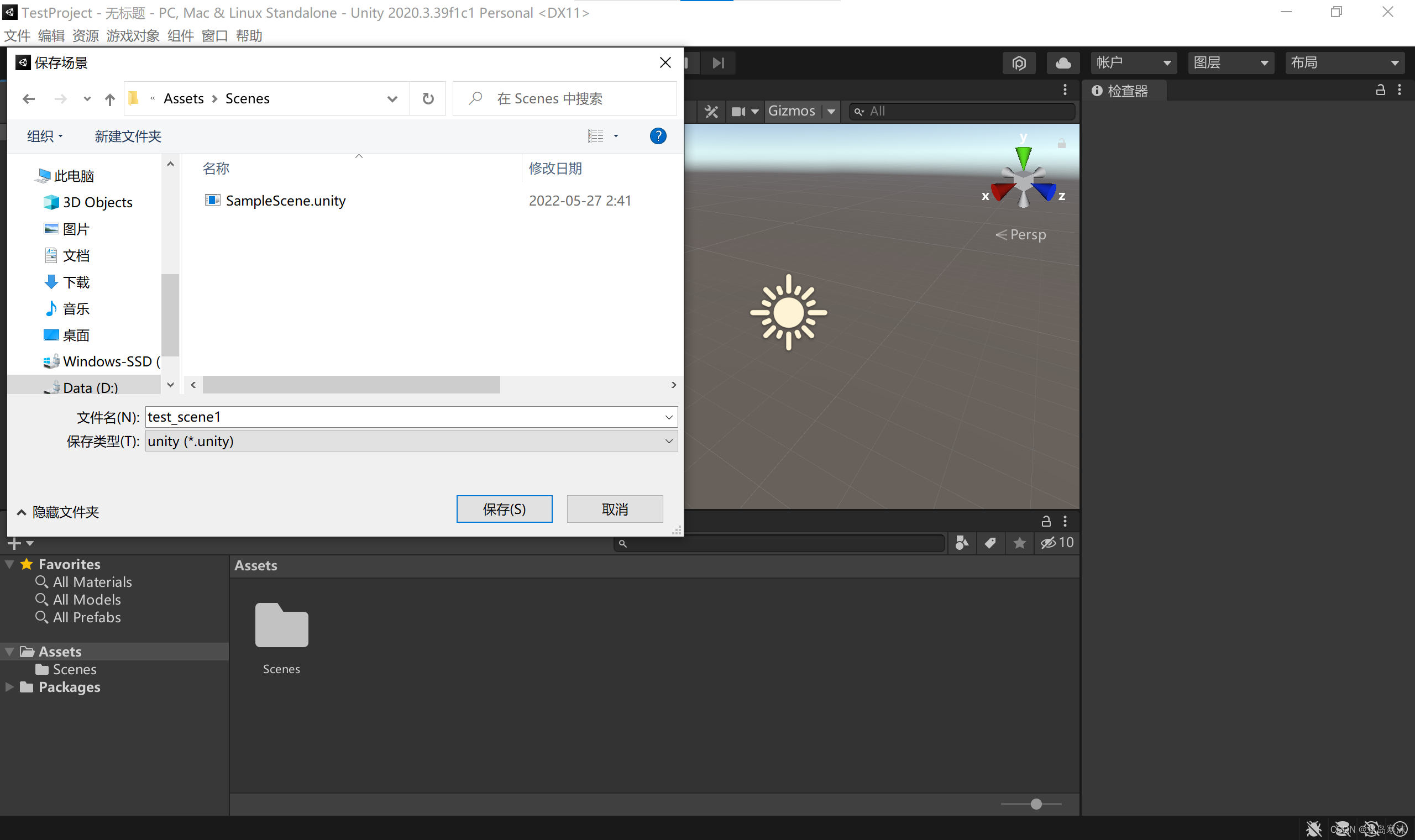
Task: Open the 游戏对象 menu
Action: coord(133,36)
